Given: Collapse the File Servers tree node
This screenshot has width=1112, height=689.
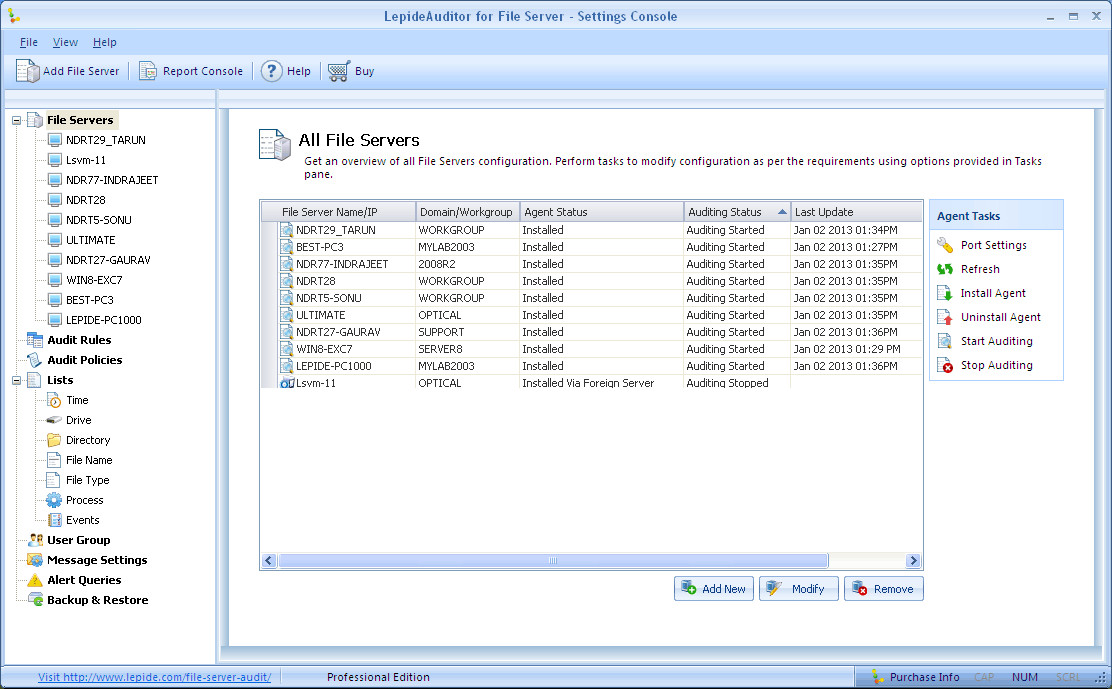Looking at the screenshot, I should pyautogui.click(x=16, y=121).
